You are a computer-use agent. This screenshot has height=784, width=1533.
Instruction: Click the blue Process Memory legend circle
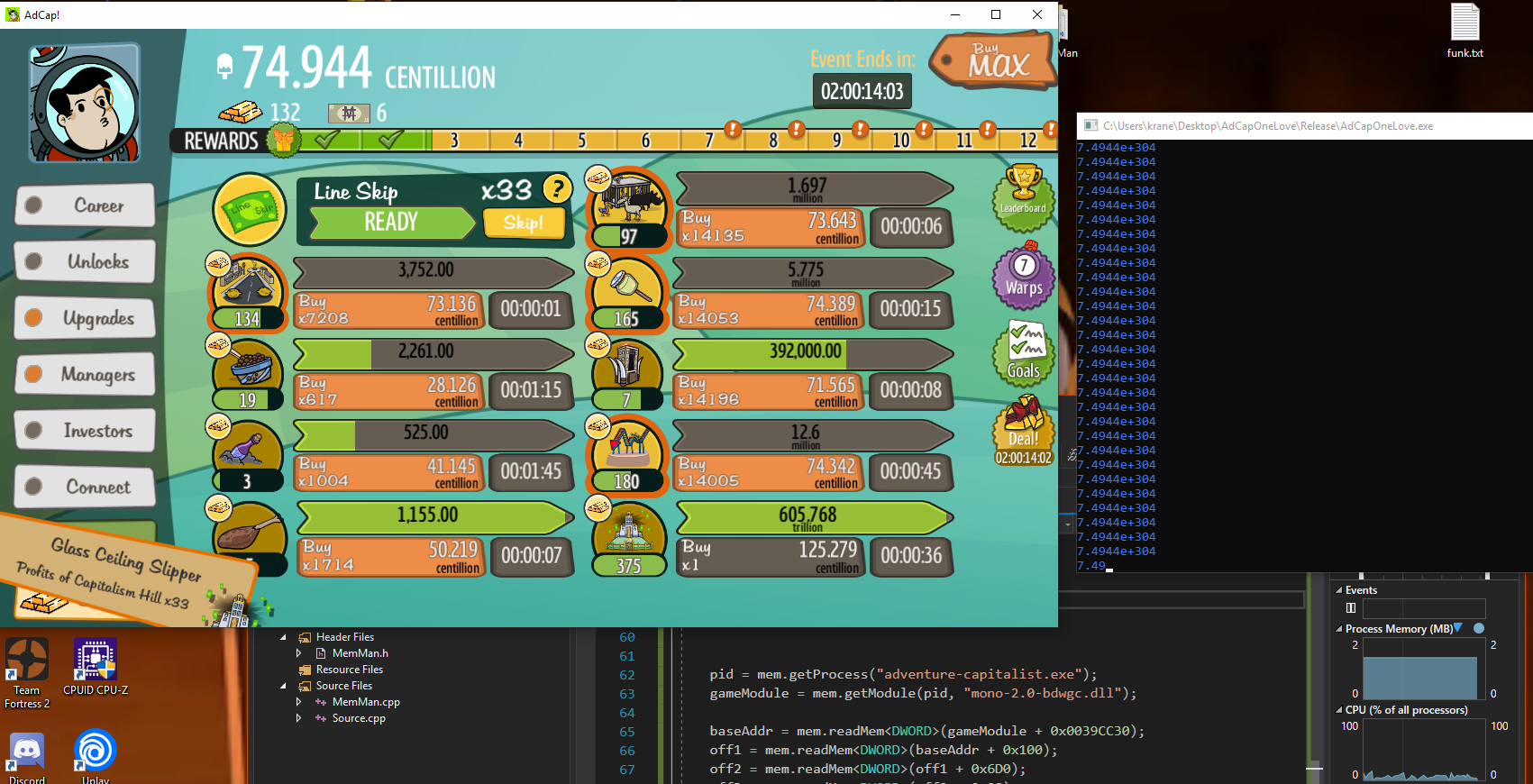tap(1478, 628)
